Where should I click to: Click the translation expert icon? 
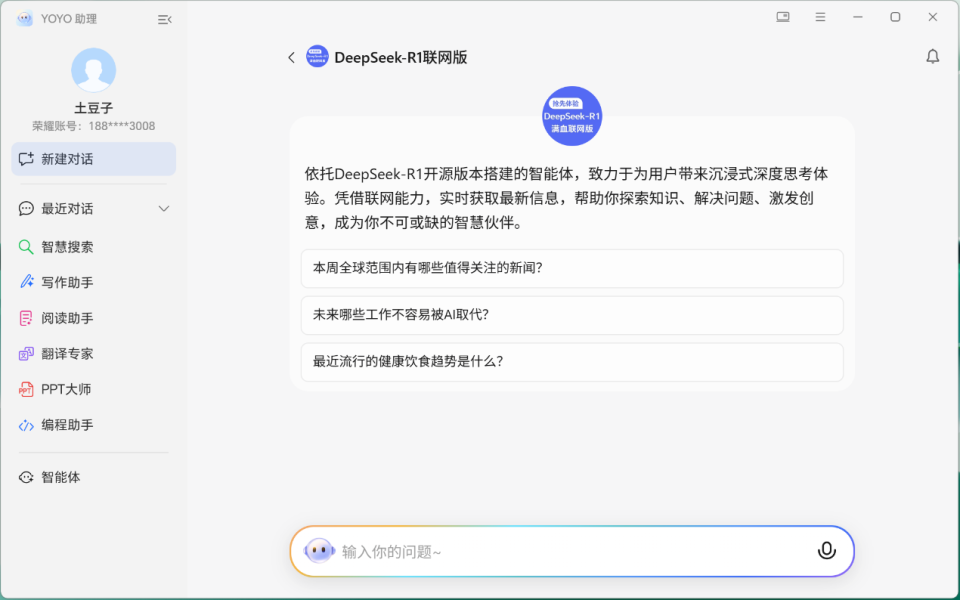[26, 354]
